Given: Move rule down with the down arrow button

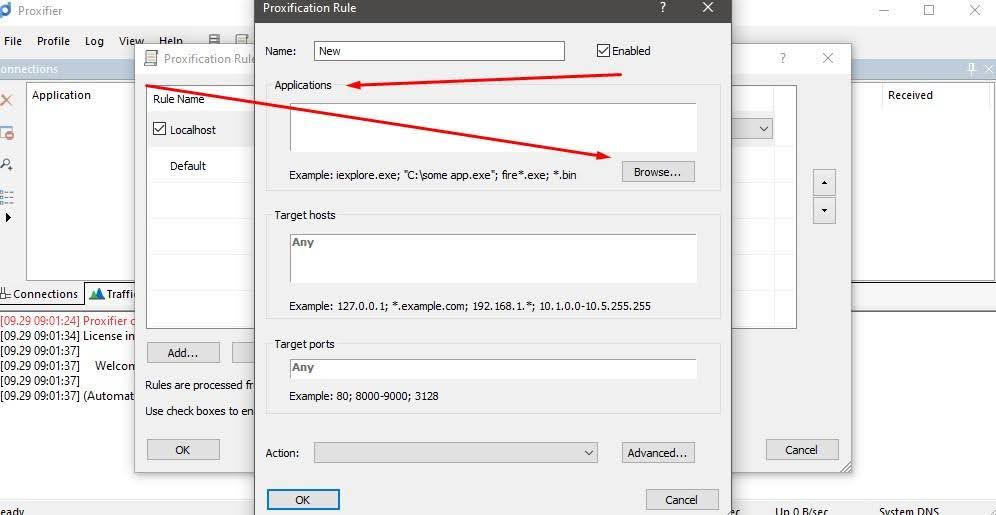Looking at the screenshot, I should [x=824, y=210].
